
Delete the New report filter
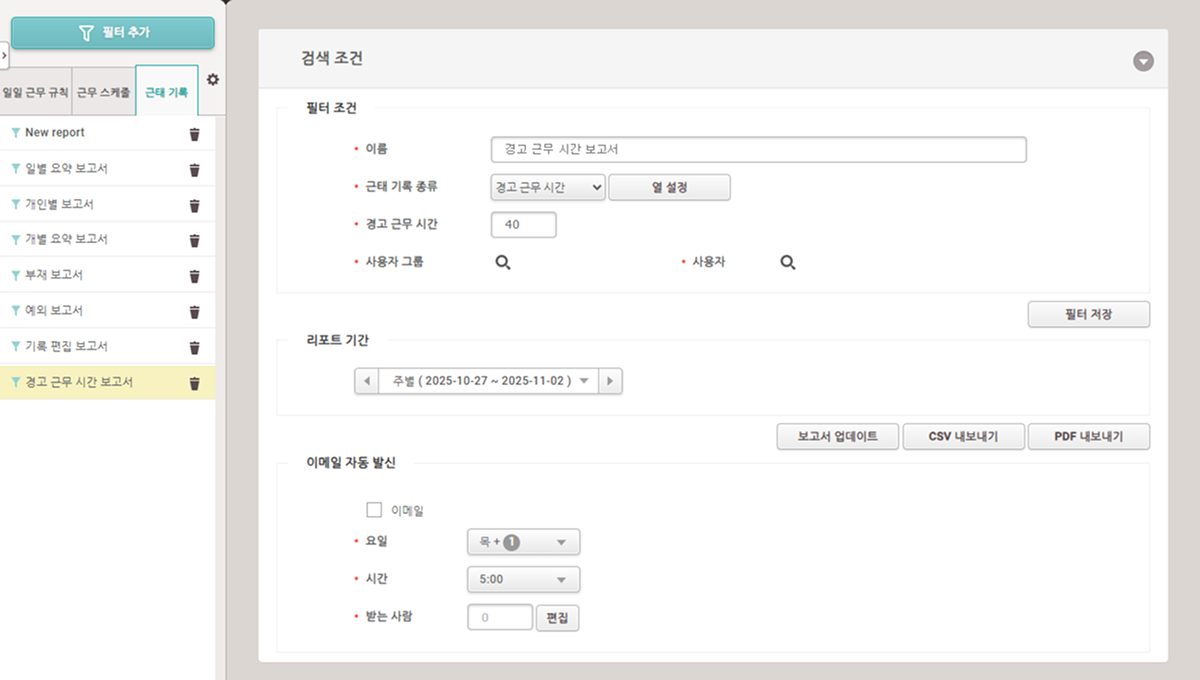(194, 134)
